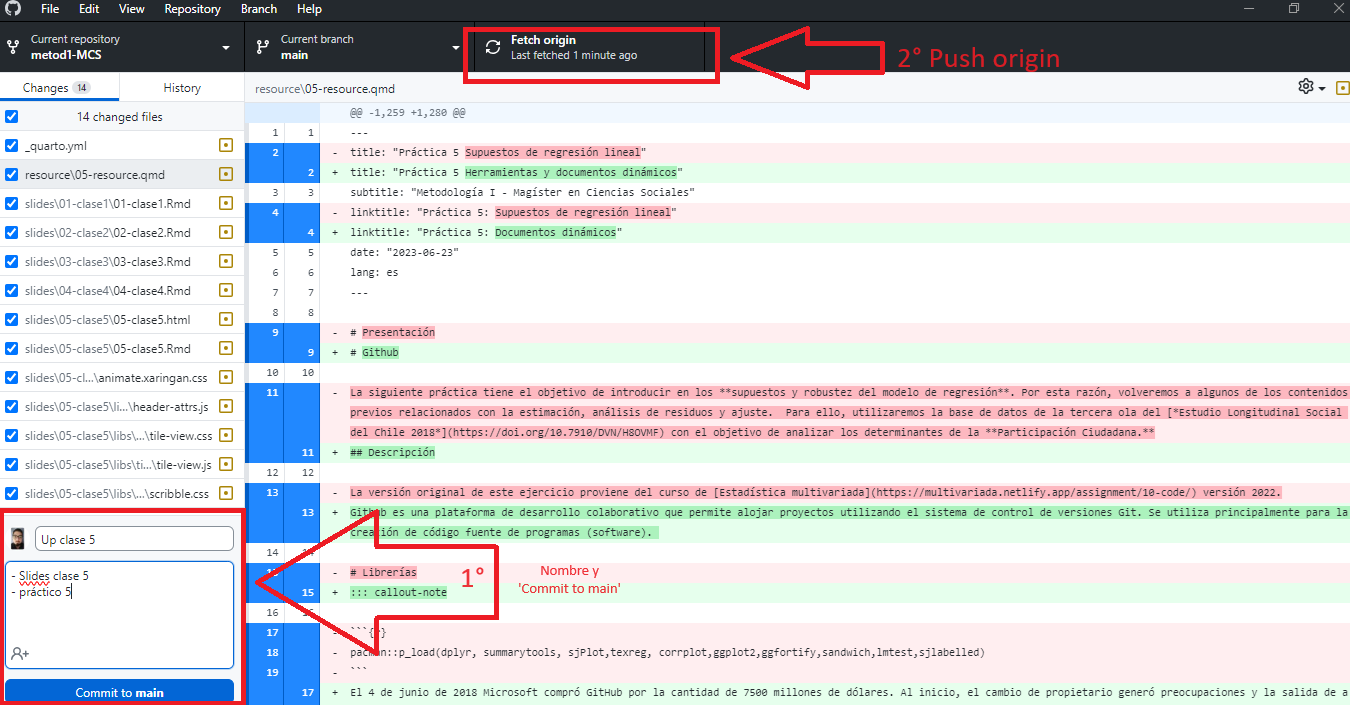This screenshot has height=705, width=1350.
Task: Click the commit summary field 'Up clase 5'
Action: 134,540
